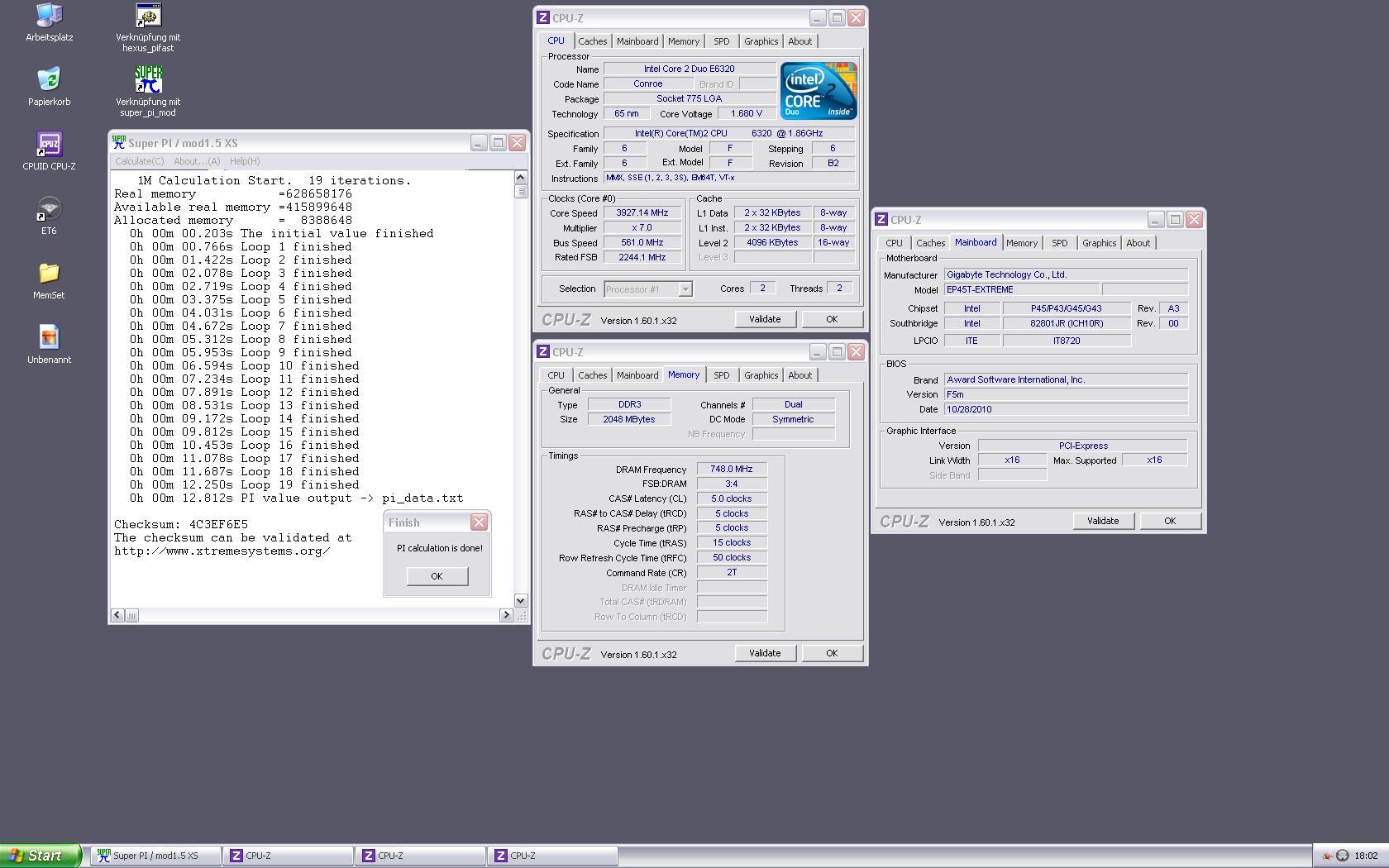1389x868 pixels.
Task: Click Validate in CPU-Z Mainboard window
Action: click(1103, 521)
